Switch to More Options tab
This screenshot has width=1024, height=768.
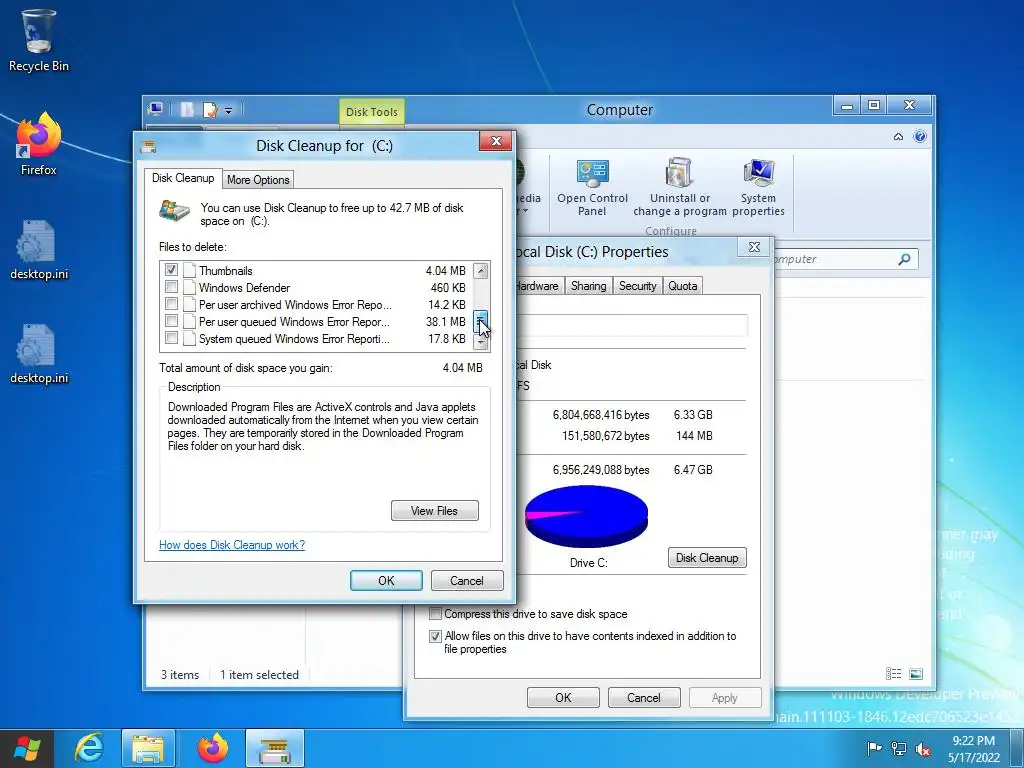[258, 180]
